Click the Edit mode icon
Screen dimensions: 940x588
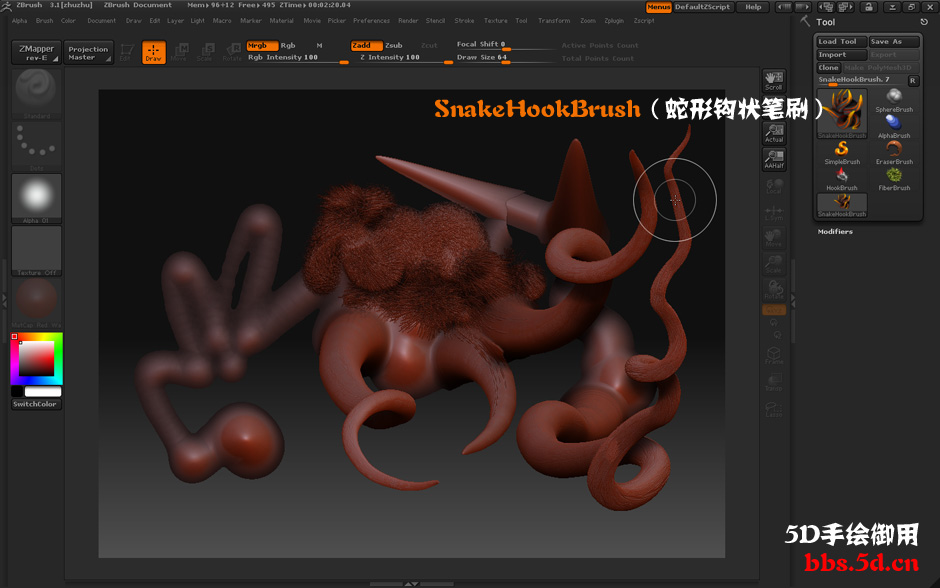(126, 52)
